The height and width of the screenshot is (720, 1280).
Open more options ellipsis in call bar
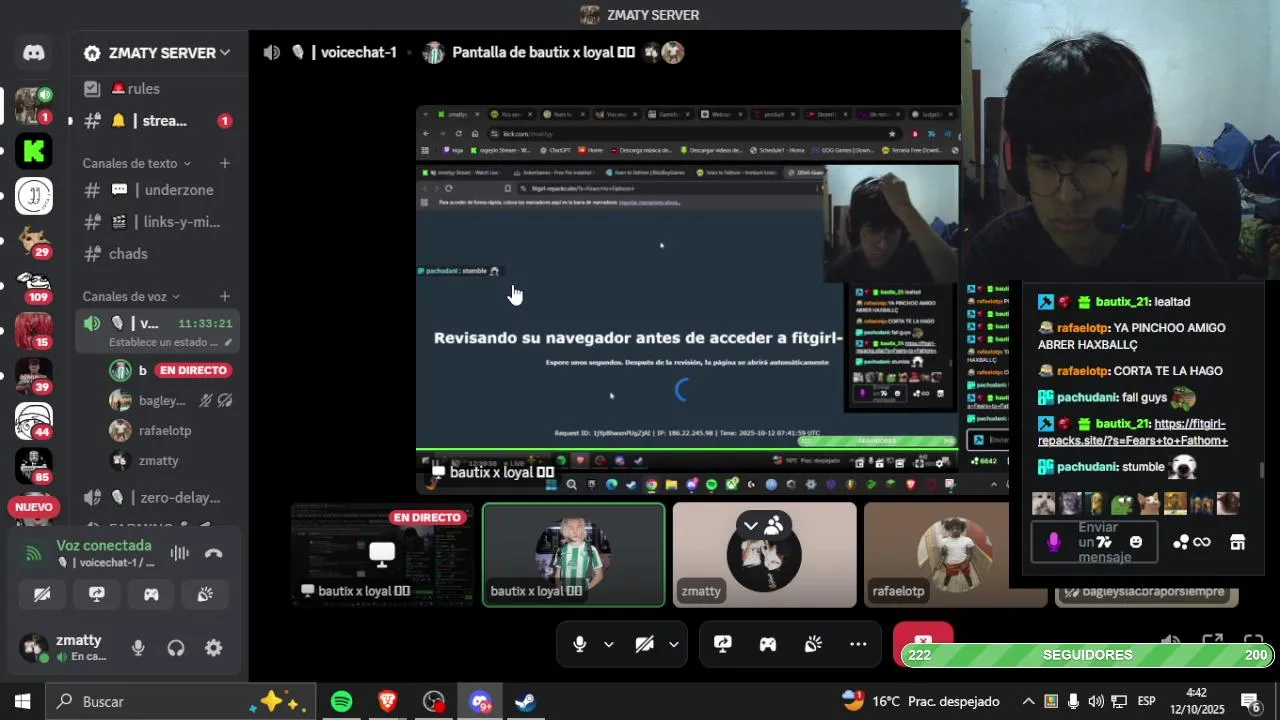858,645
